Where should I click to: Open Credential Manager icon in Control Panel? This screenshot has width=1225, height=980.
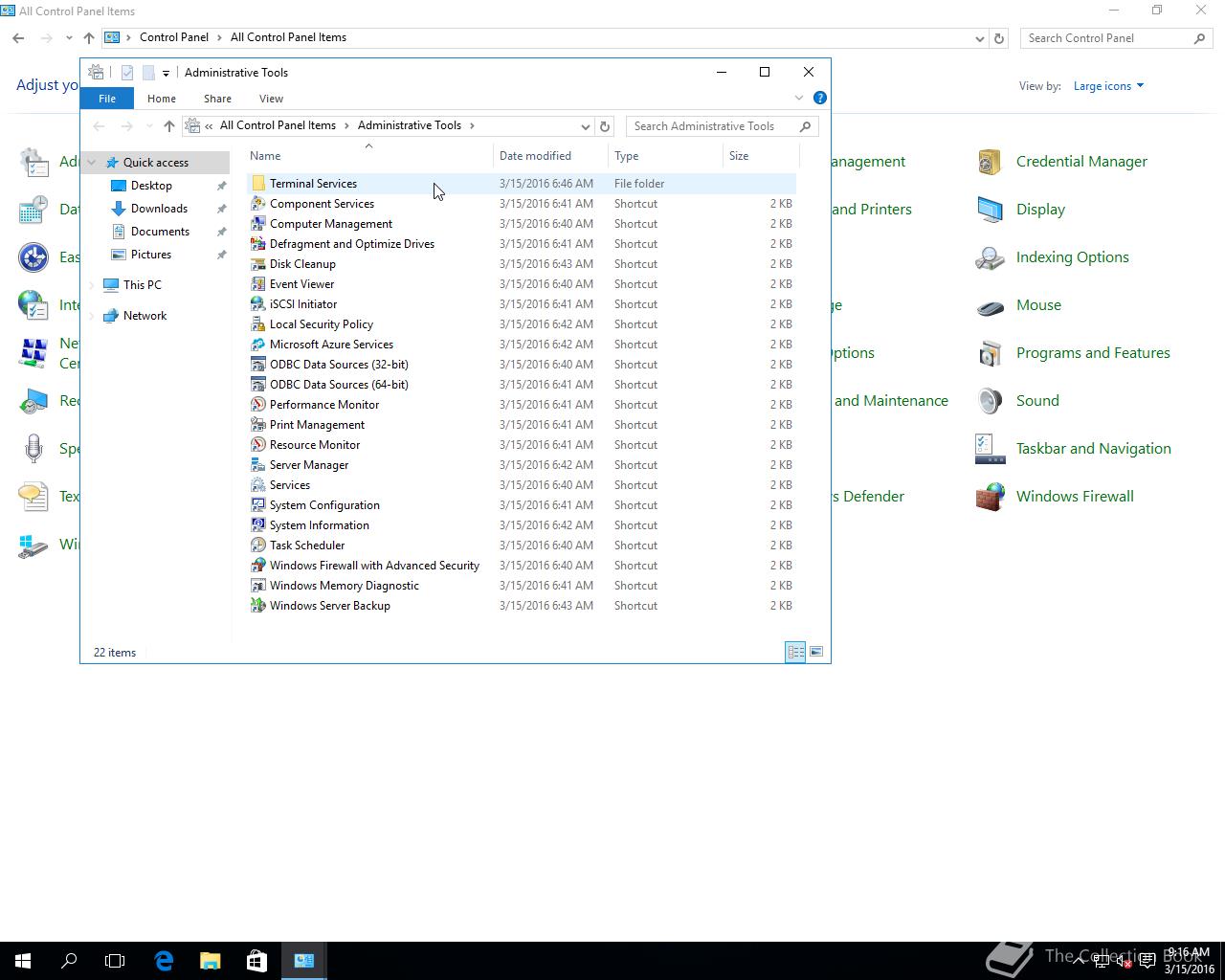[990, 162]
